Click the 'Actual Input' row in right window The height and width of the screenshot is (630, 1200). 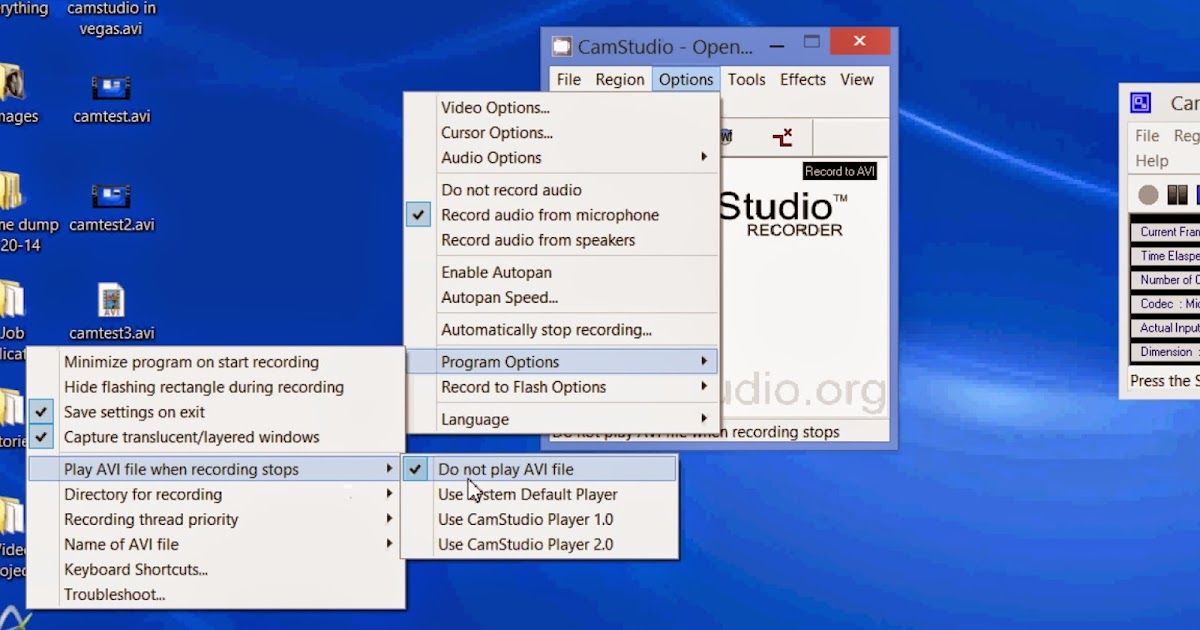tap(1166, 328)
